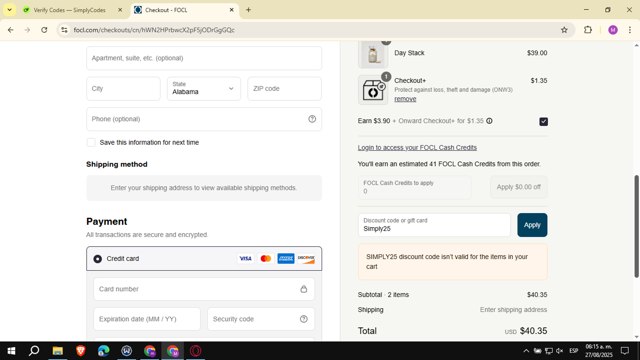Screen dimensions: 640x360
Task: Click the American Express logo
Action: (286, 258)
